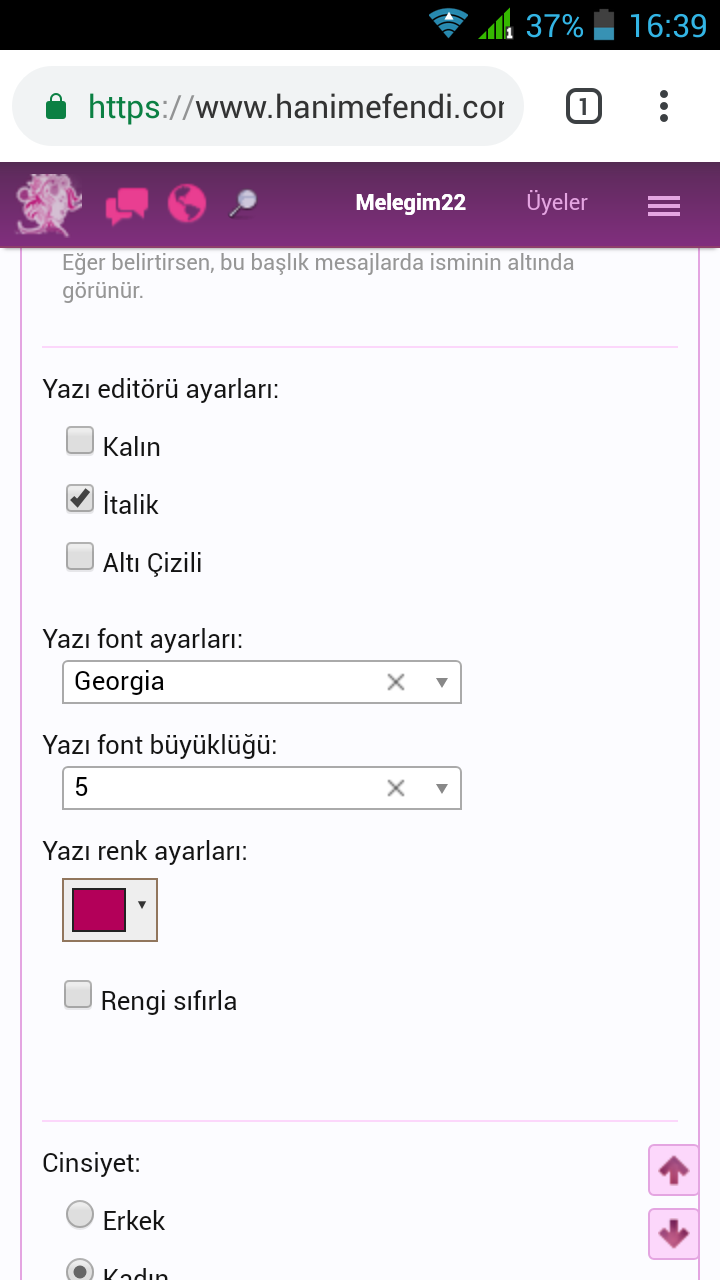Open the hamburger menu icon
The width and height of the screenshot is (720, 1280).
664,205
